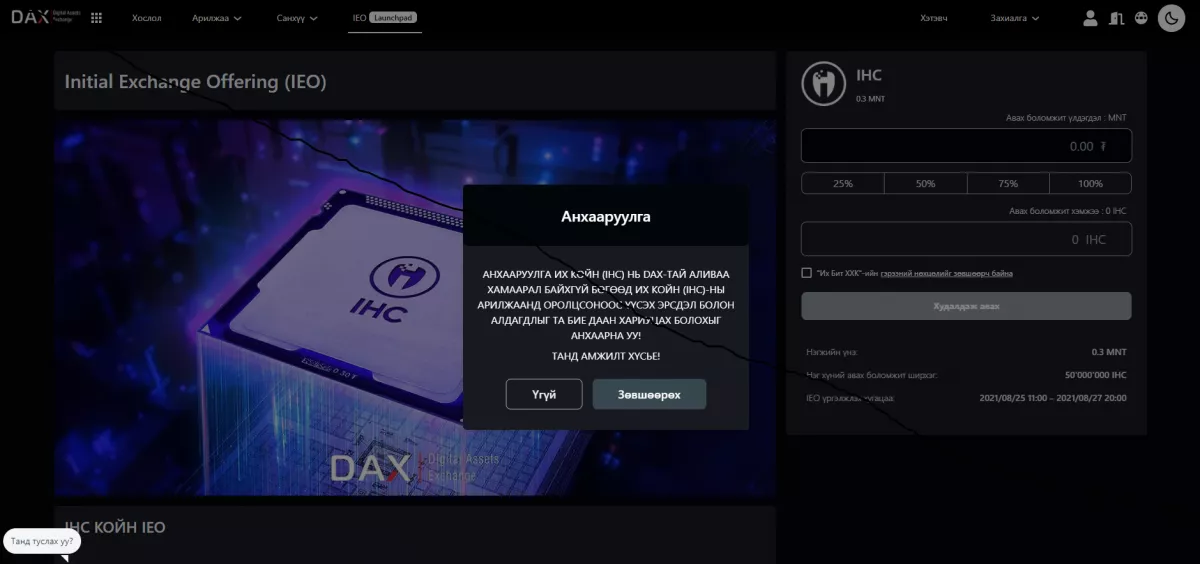Click the 'ІНС КОЙН IEO' section heading

tap(115, 527)
